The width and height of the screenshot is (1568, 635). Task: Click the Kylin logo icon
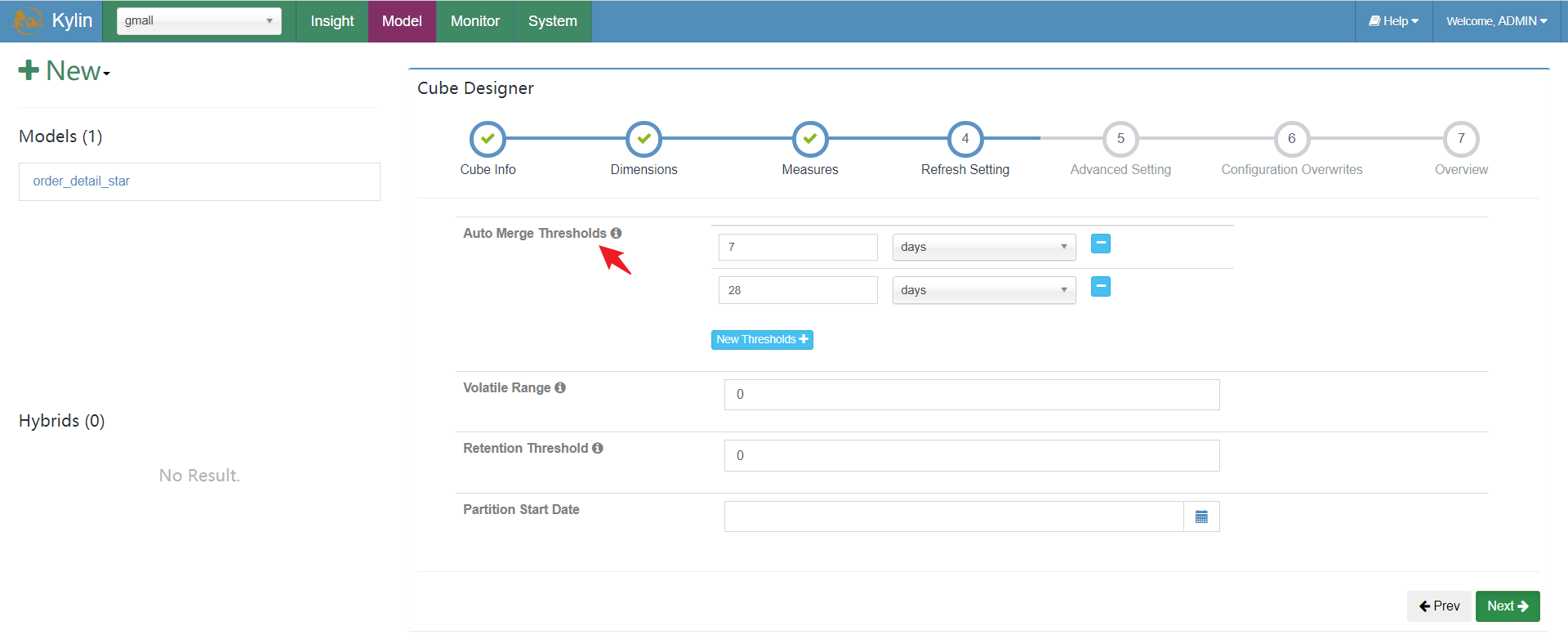click(x=29, y=20)
